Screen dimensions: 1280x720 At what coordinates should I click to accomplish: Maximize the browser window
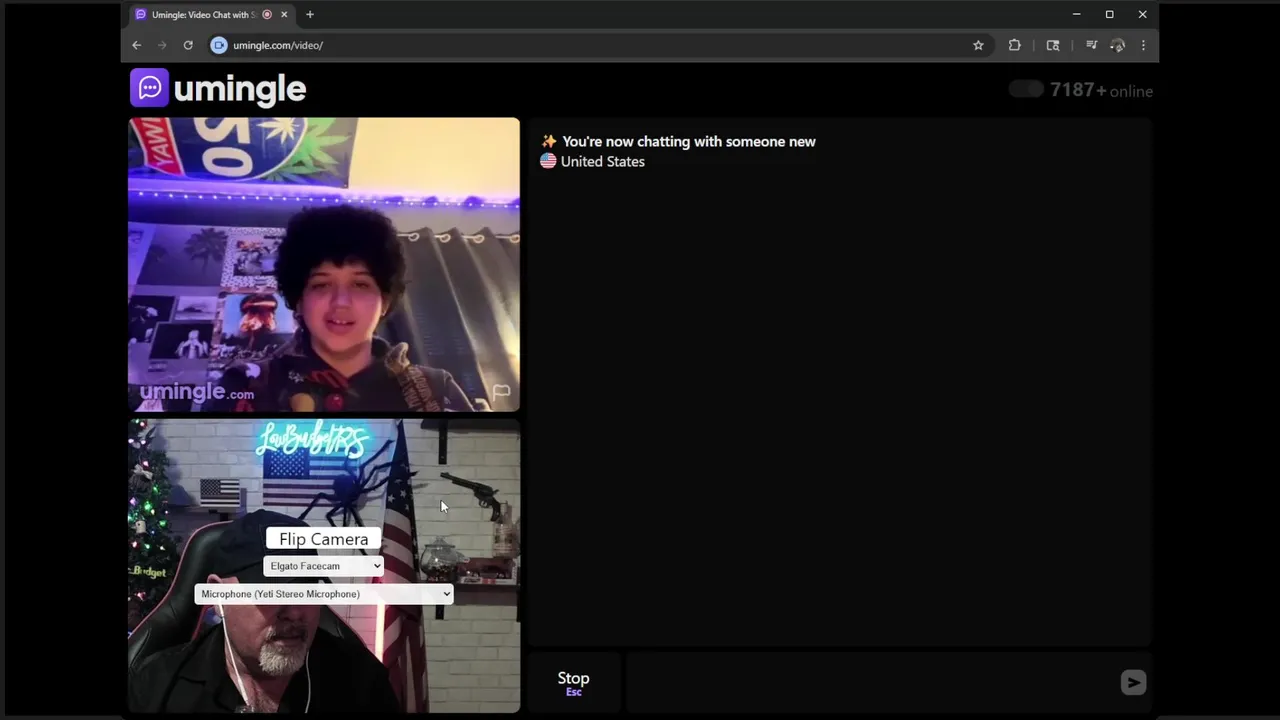click(x=1109, y=14)
